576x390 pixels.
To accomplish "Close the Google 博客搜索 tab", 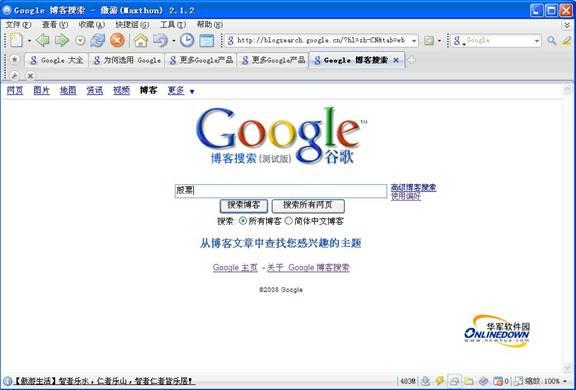I will coord(396,60).
